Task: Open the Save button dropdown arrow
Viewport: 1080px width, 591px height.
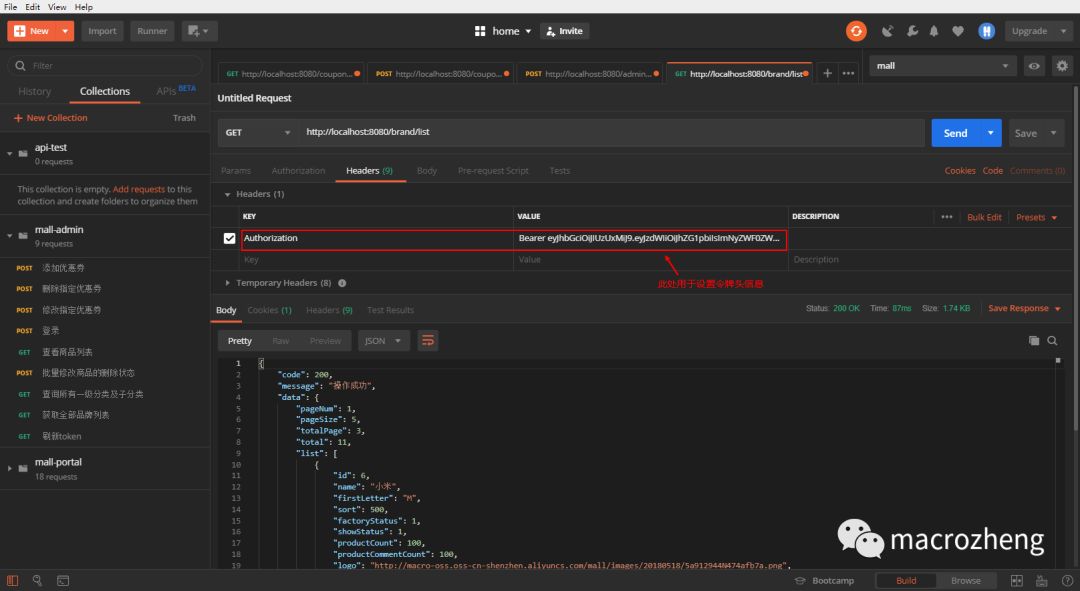Action: click(x=1053, y=133)
